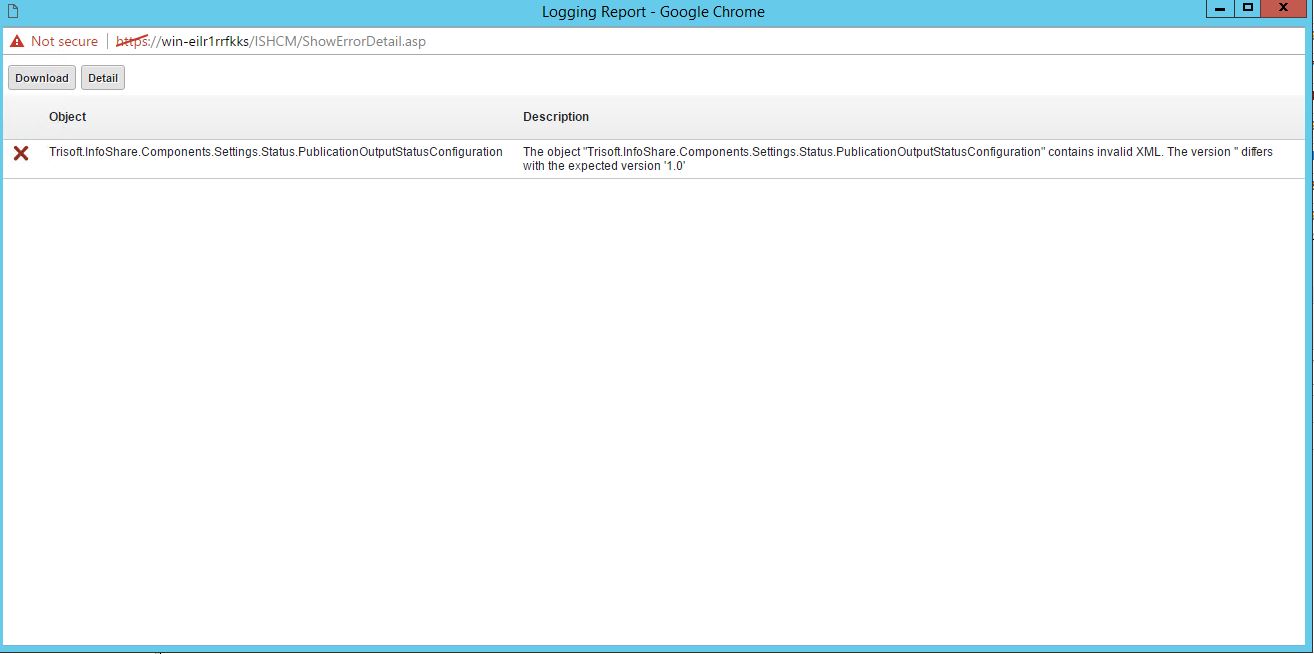1314x654 pixels.
Task: Click the Download button
Action: (42, 78)
